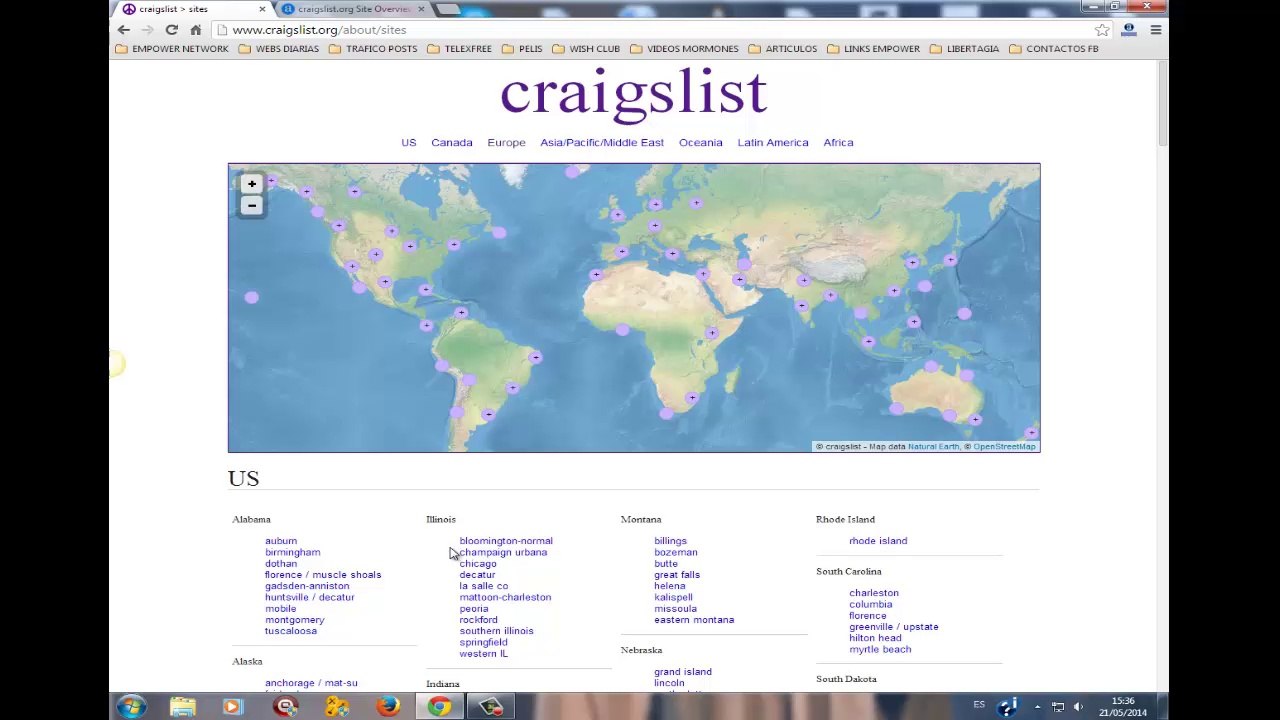The width and height of the screenshot is (1280, 720).
Task: Open the Natural Earth map credit link
Action: point(933,447)
